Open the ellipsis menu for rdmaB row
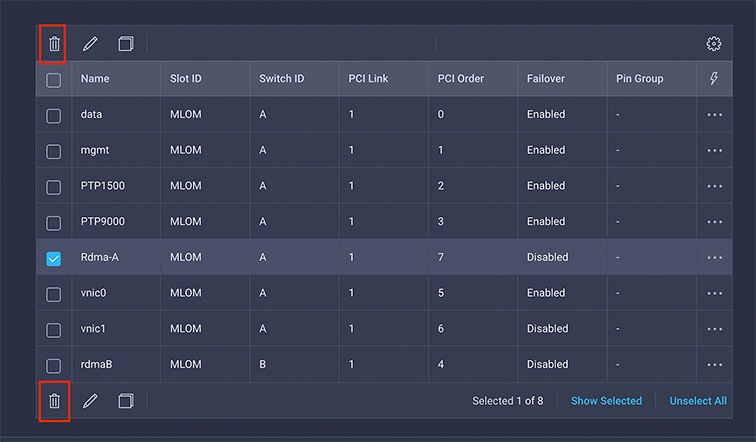Image resolution: width=756 pixels, height=442 pixels. 715,364
